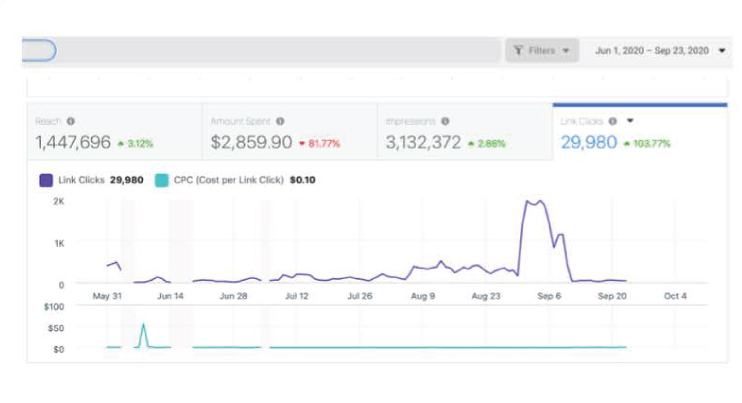This screenshot has width=742, height=403.
Task: Click the info icon beside Impressions
Action: coord(445,121)
